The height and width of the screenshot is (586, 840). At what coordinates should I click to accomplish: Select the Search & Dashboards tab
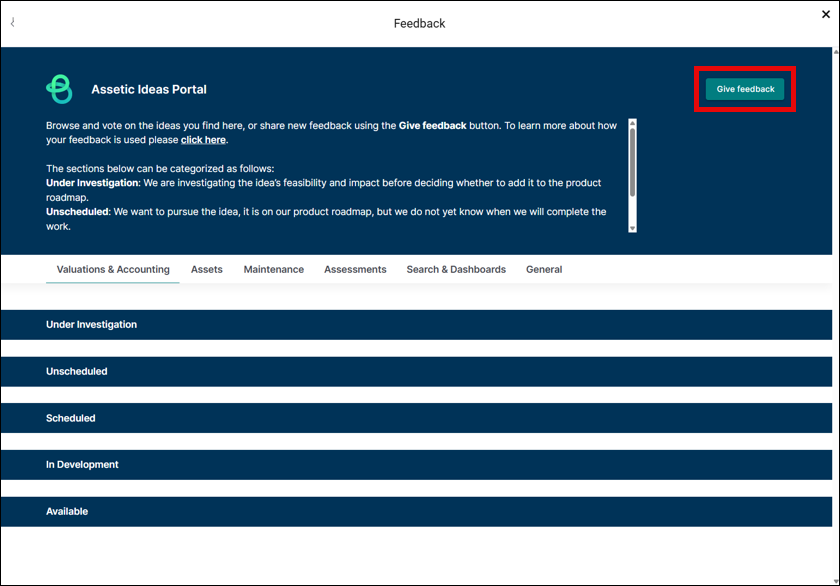456,269
